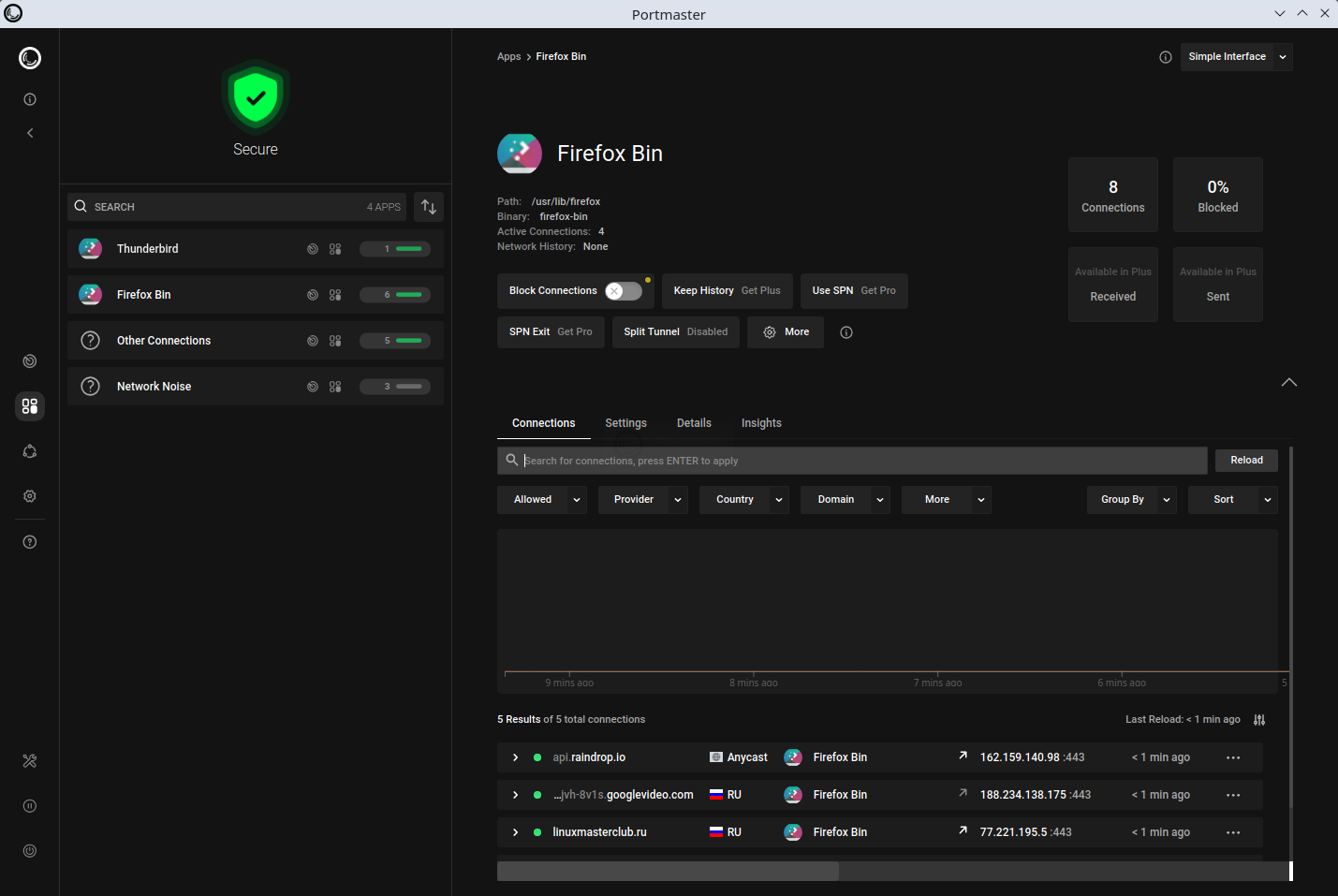Open the filter settings icon beside Last Reload
Image resolution: width=1338 pixels, height=896 pixels.
point(1259,720)
